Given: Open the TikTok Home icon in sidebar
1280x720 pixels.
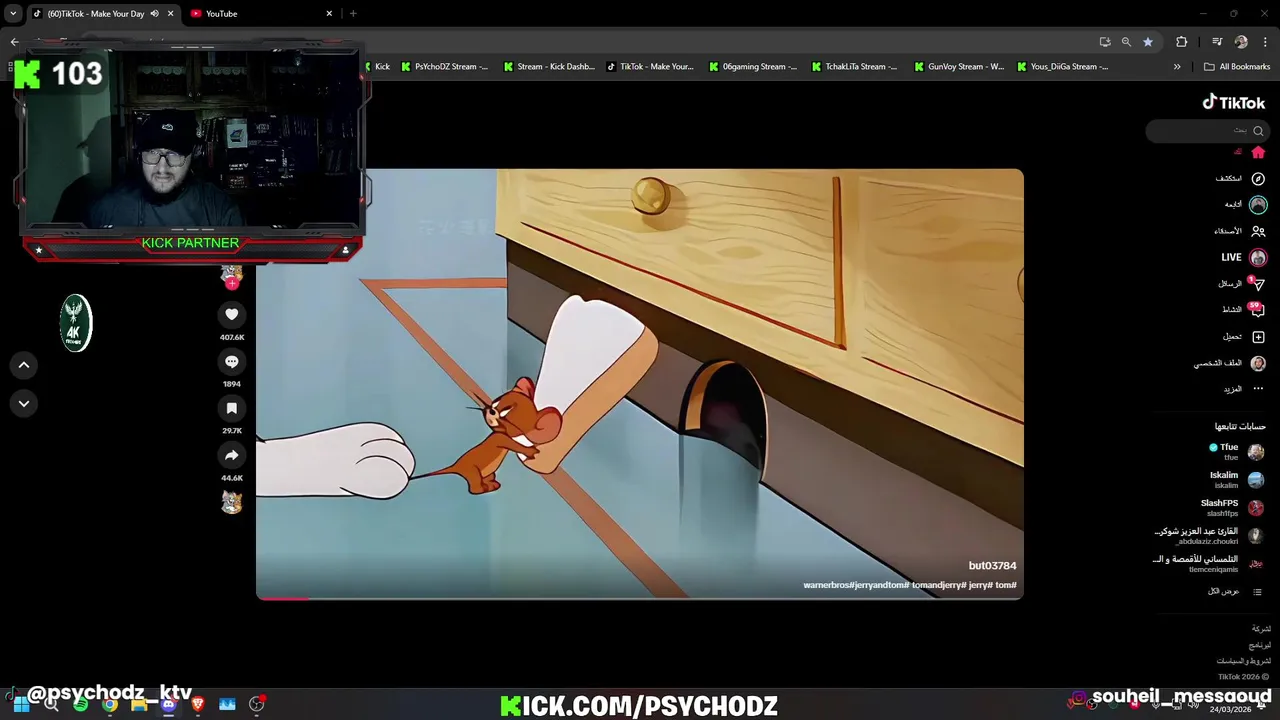Looking at the screenshot, I should (1258, 152).
